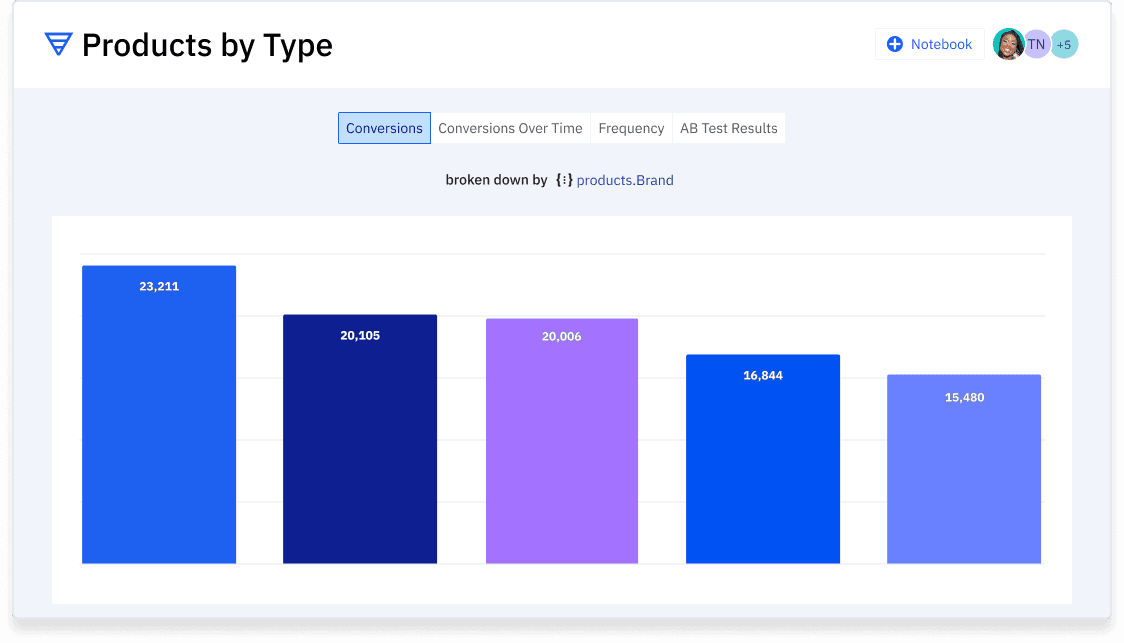Viewport: 1124px width, 643px height.
Task: Select the tallest bar showing 23,211
Action: click(158, 413)
